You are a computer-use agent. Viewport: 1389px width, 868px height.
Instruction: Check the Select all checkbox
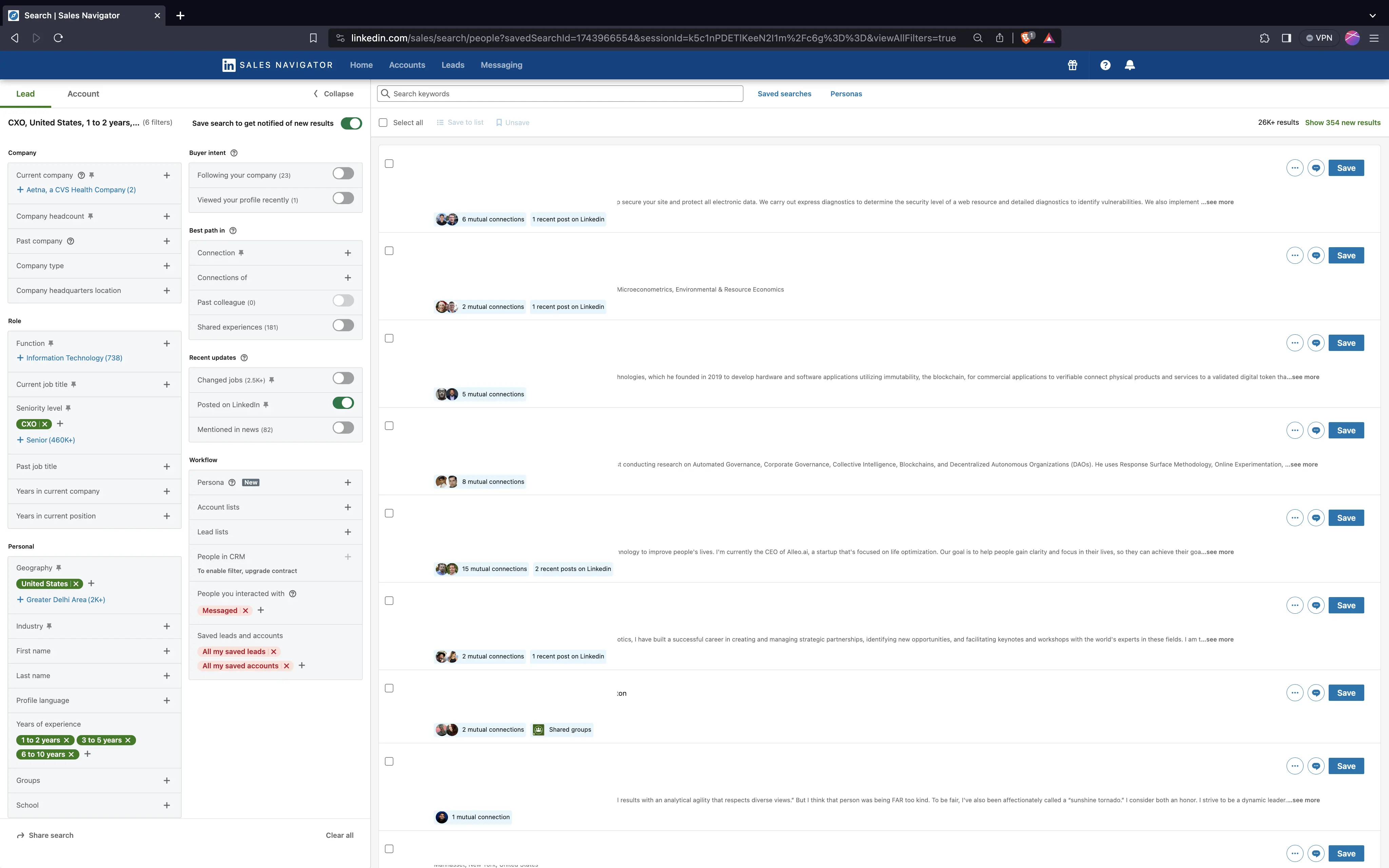[x=384, y=123]
